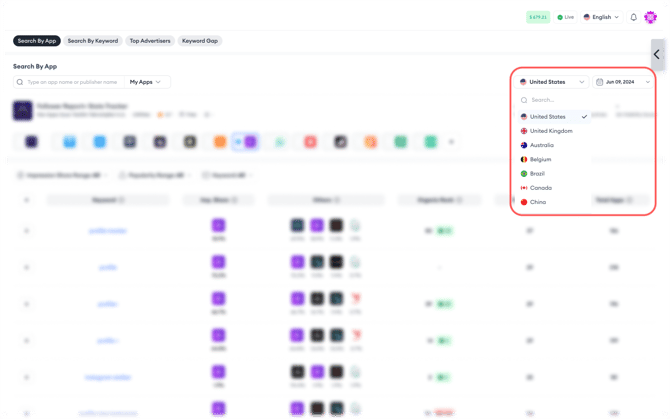Open the notifications bell
The image size is (670, 419).
point(633,17)
